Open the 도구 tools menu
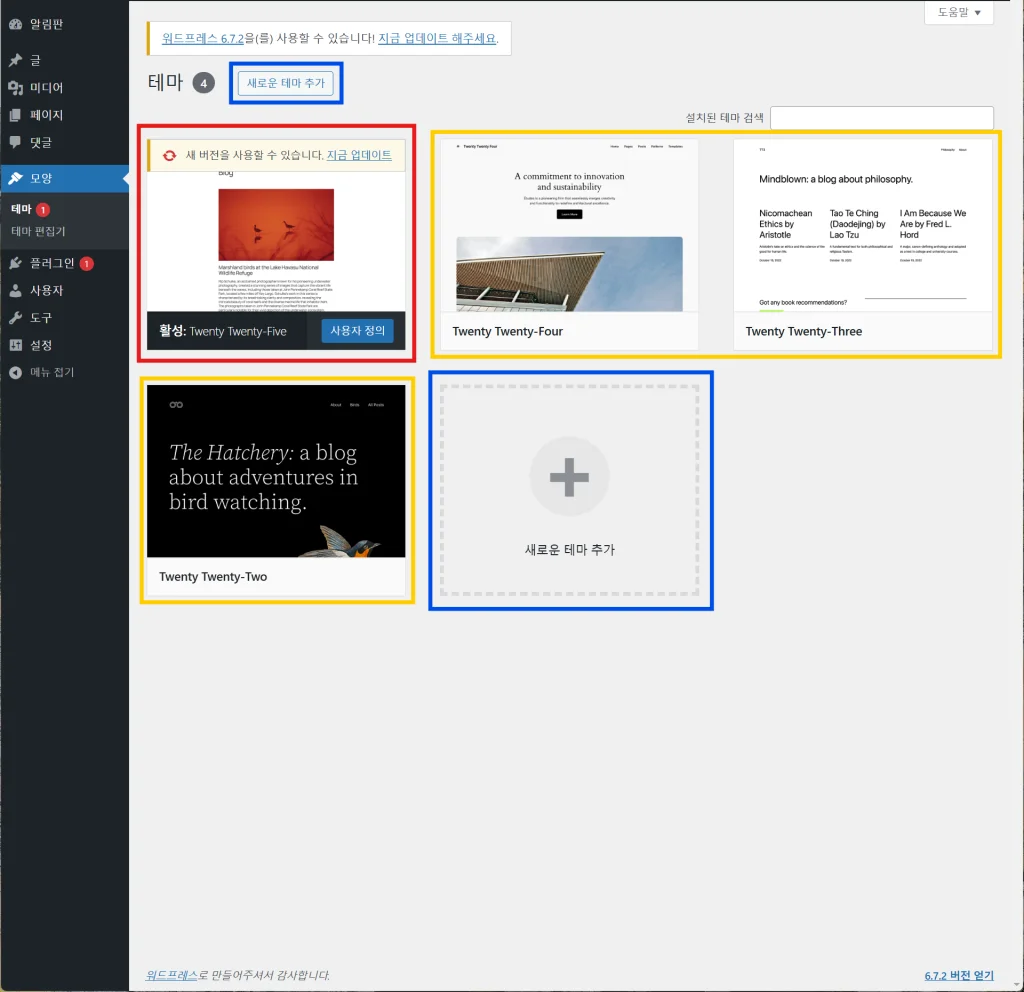 64,318
